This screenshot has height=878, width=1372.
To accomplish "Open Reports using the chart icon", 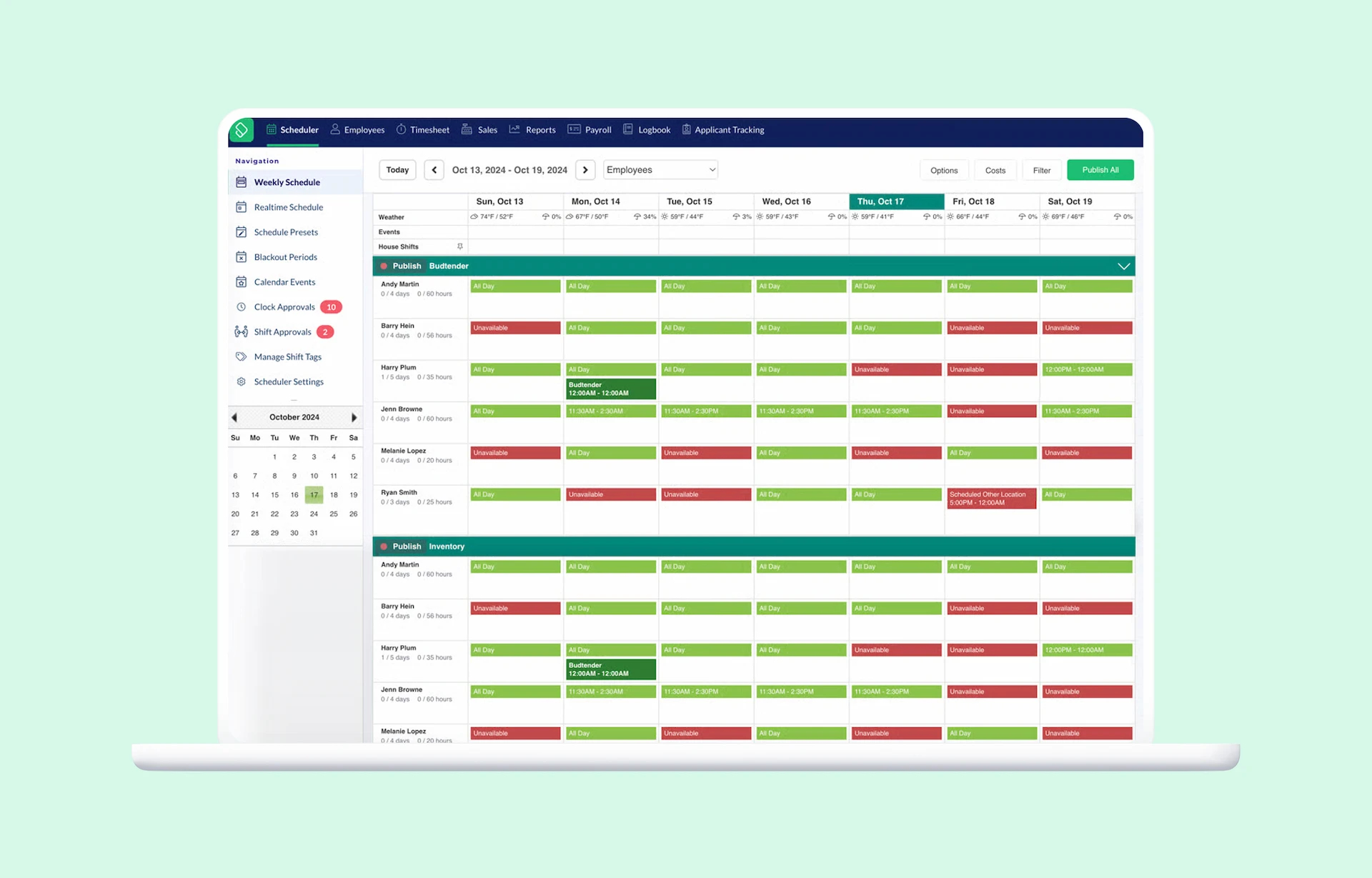I will [515, 129].
